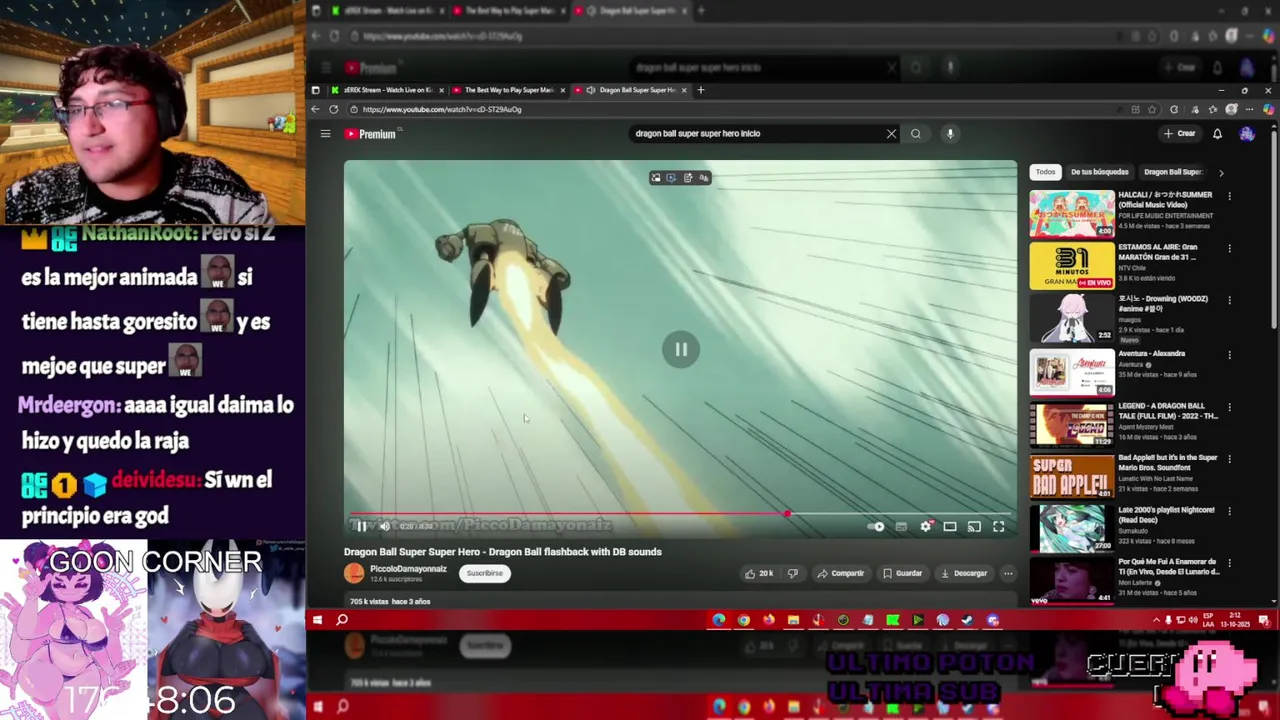The height and width of the screenshot is (720, 1280).
Task: Select De tus búsquedas chip
Action: 1099,172
